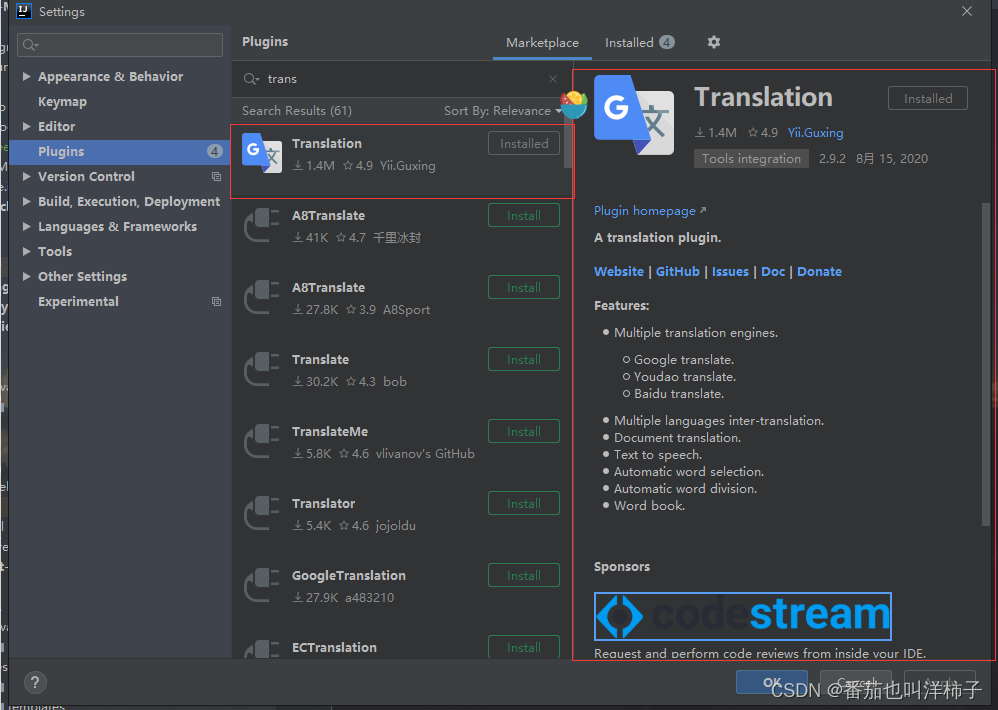Image resolution: width=998 pixels, height=710 pixels.
Task: Click the copy icon next to Experimental
Action: coord(216,302)
